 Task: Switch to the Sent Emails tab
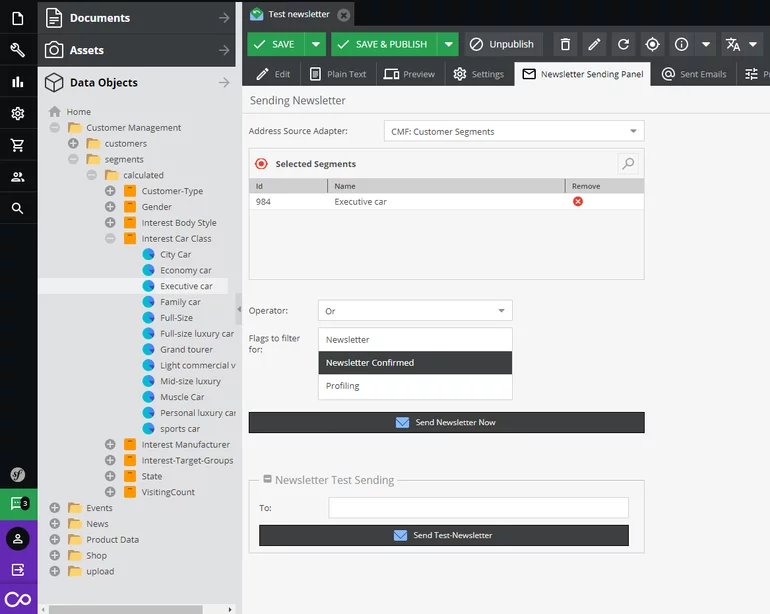pos(694,74)
